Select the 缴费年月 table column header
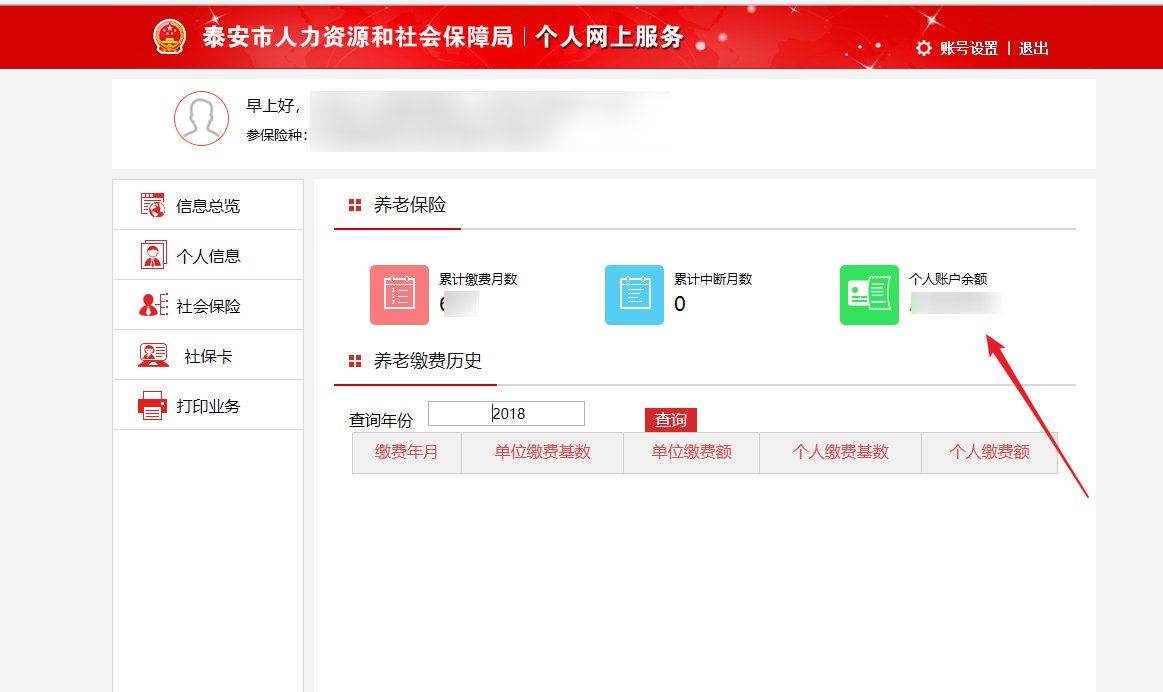 point(406,452)
